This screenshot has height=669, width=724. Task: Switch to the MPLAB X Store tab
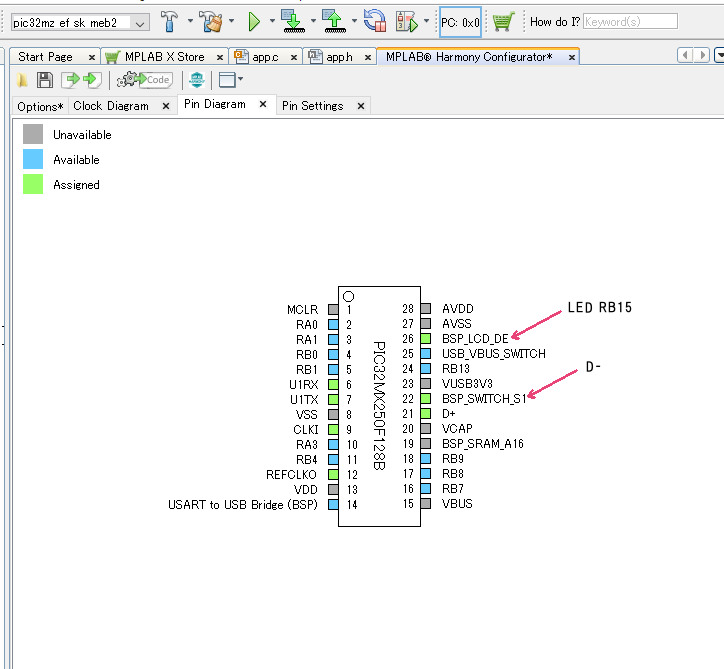point(164,57)
